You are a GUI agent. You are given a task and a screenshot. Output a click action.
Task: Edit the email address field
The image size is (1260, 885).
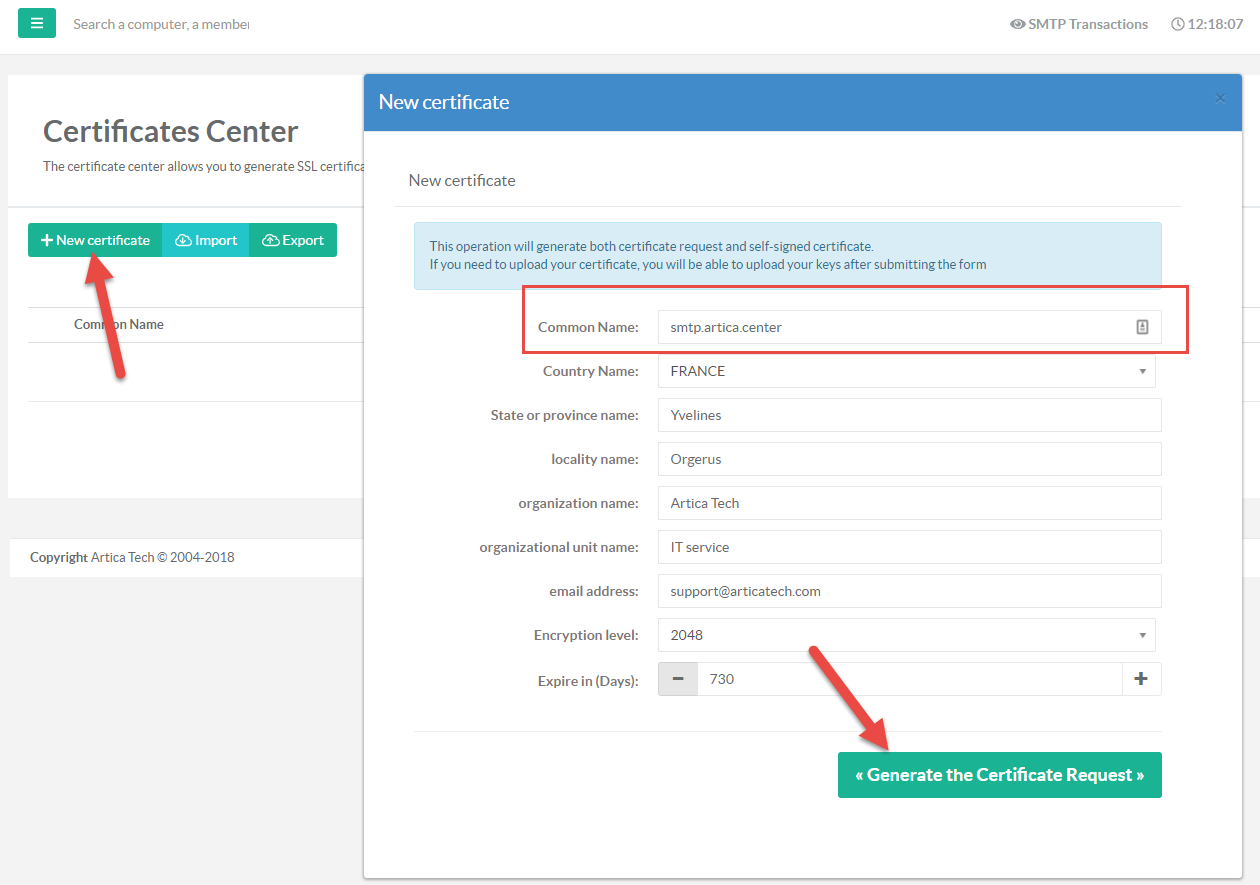[908, 591]
